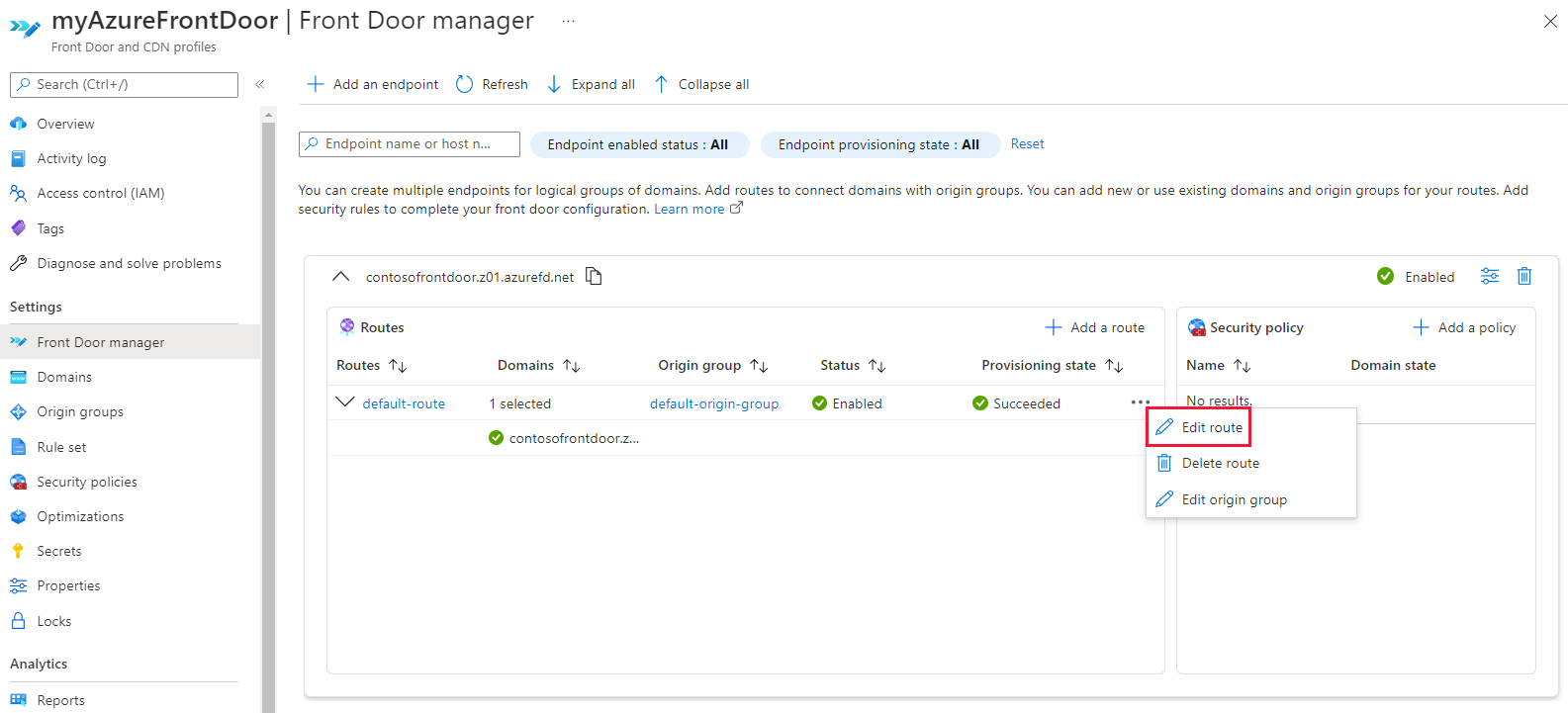
Task: Open Endpoint enabled status filter
Action: pyautogui.click(x=638, y=144)
